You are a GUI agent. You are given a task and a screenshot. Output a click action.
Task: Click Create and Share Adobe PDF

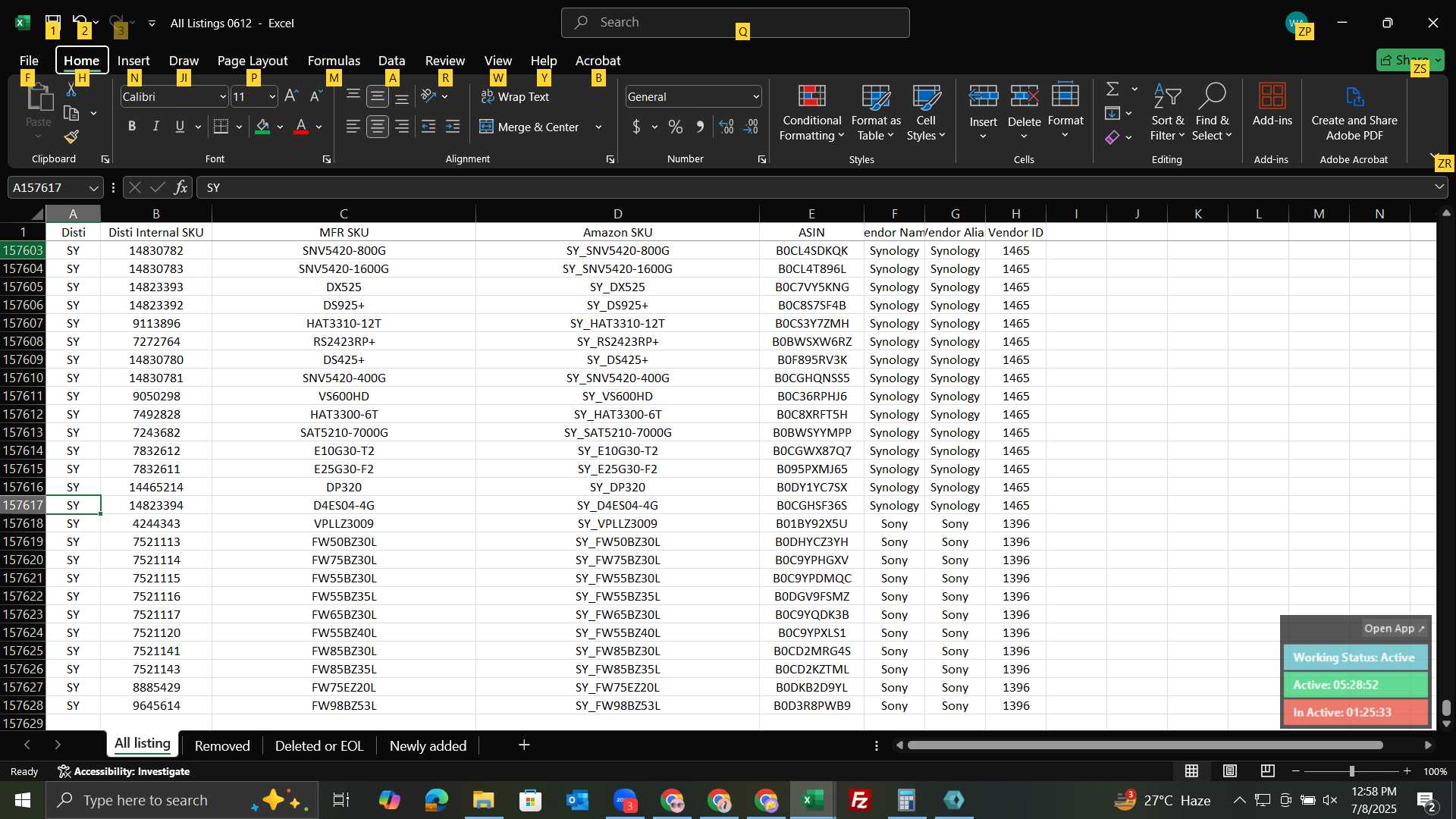[x=1354, y=112]
